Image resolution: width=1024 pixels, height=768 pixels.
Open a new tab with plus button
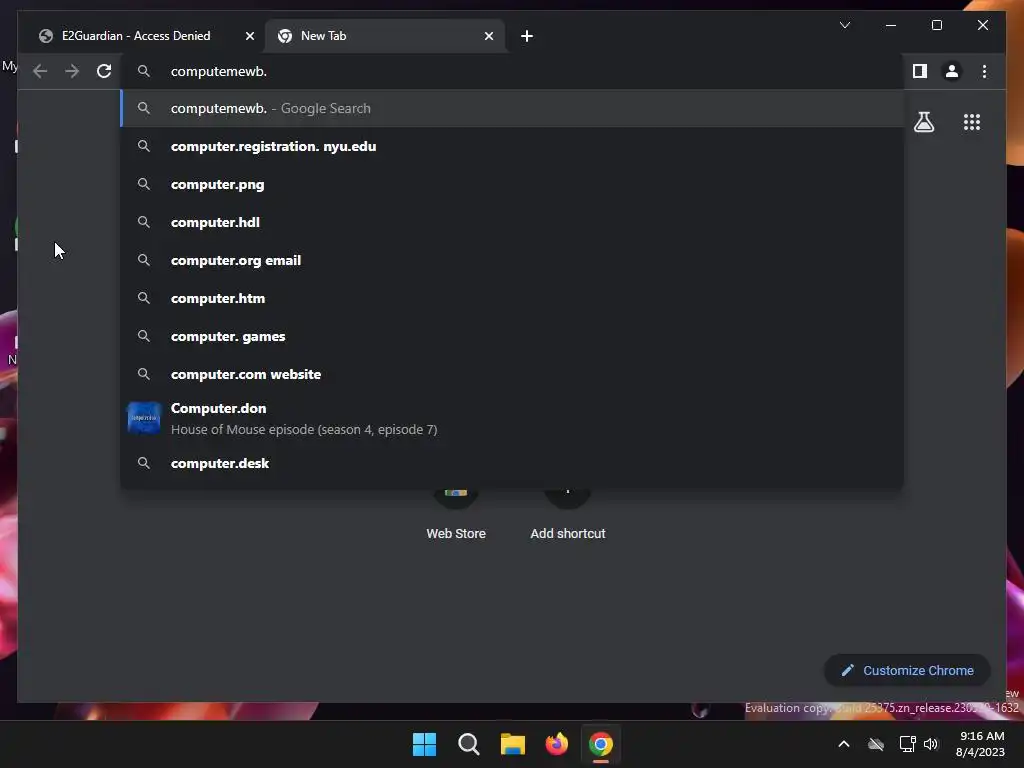pyautogui.click(x=527, y=36)
